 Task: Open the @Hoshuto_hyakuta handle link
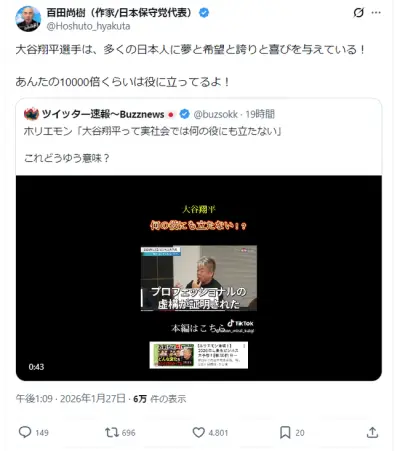(x=88, y=26)
